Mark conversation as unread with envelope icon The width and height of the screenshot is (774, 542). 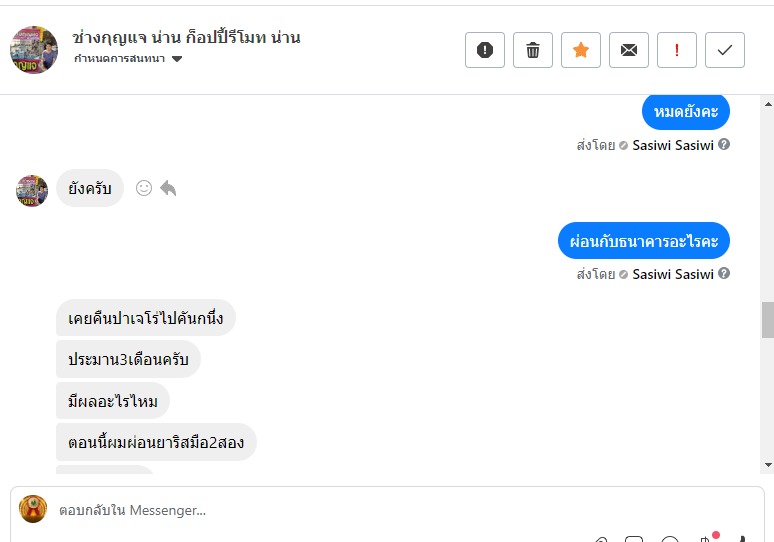pyautogui.click(x=629, y=50)
